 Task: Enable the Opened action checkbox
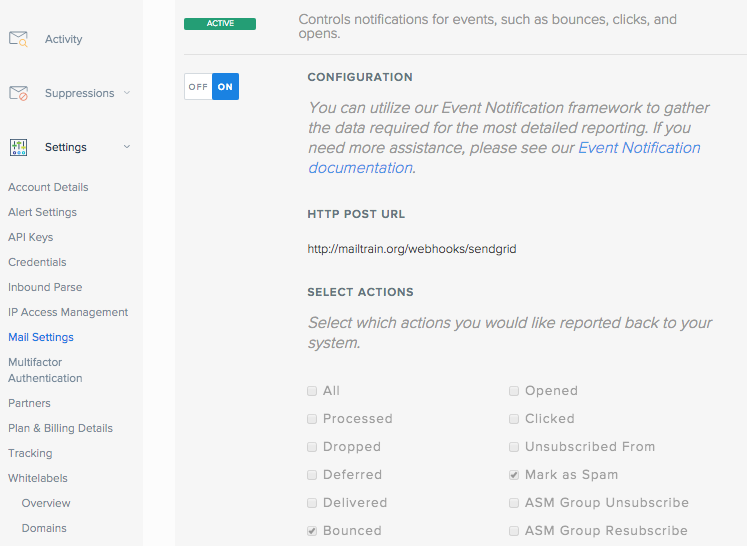click(514, 391)
